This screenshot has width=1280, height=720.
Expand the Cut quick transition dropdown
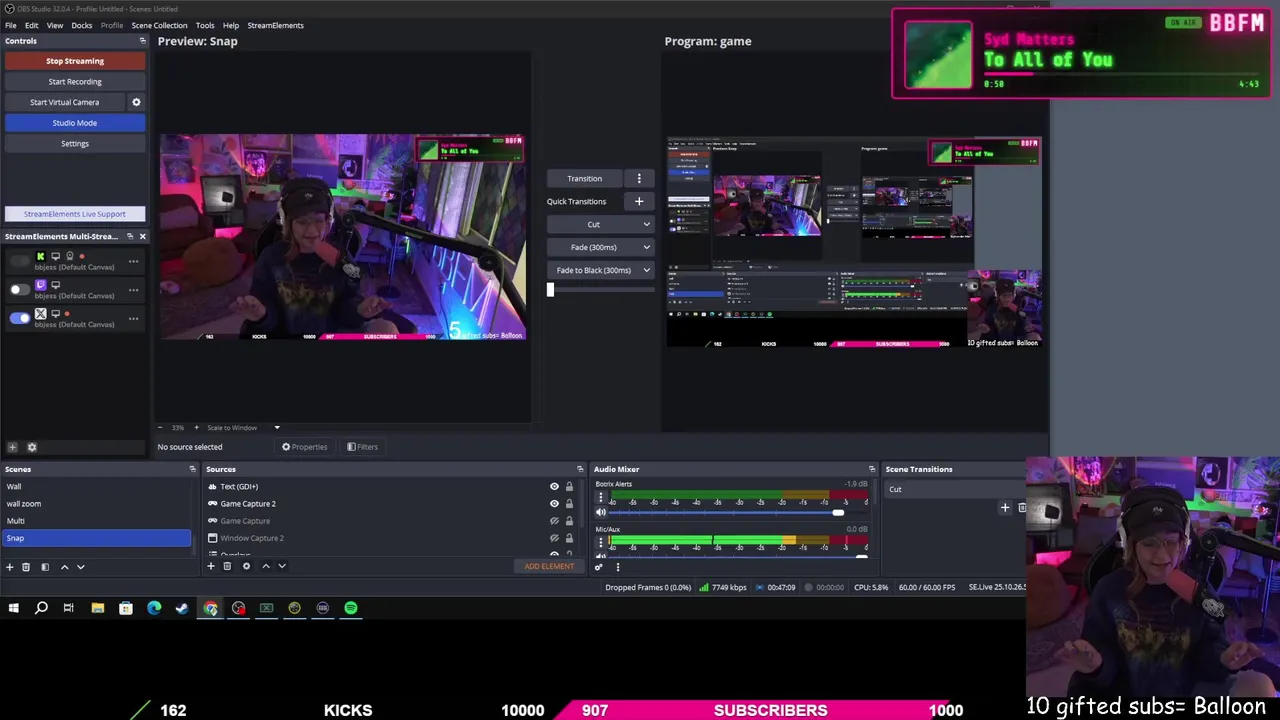(x=646, y=224)
